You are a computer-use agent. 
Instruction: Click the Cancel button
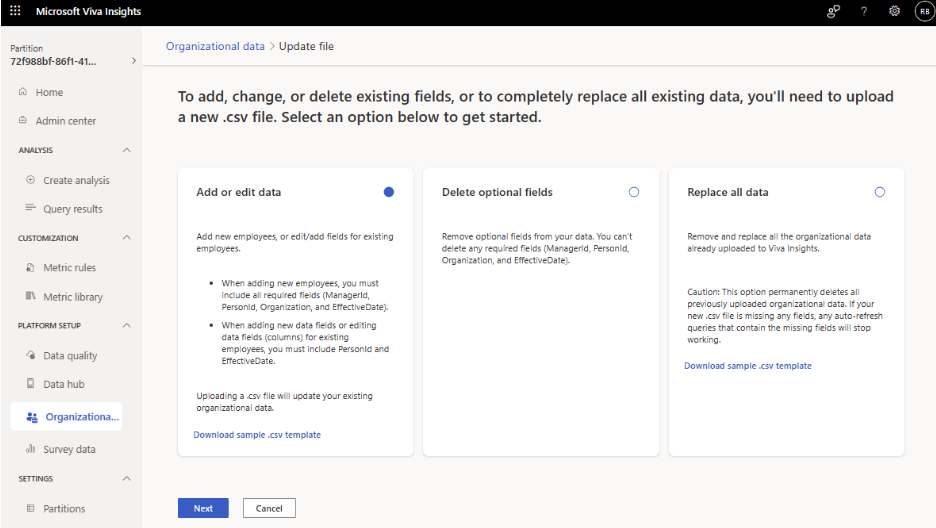pos(269,508)
